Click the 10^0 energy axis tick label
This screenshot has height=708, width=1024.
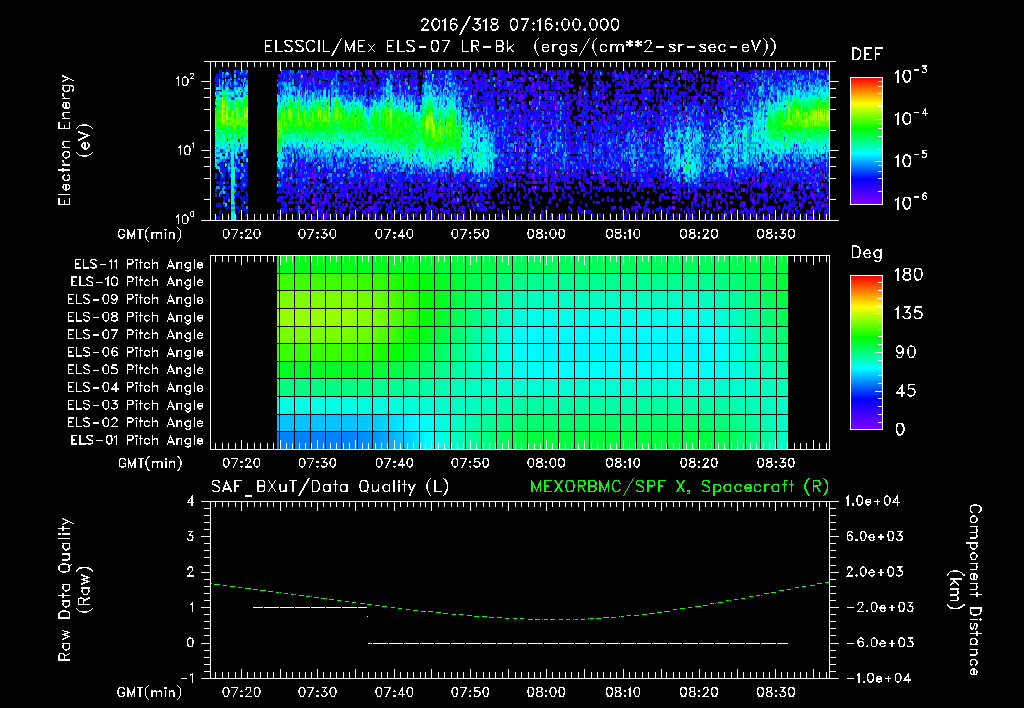point(185,217)
